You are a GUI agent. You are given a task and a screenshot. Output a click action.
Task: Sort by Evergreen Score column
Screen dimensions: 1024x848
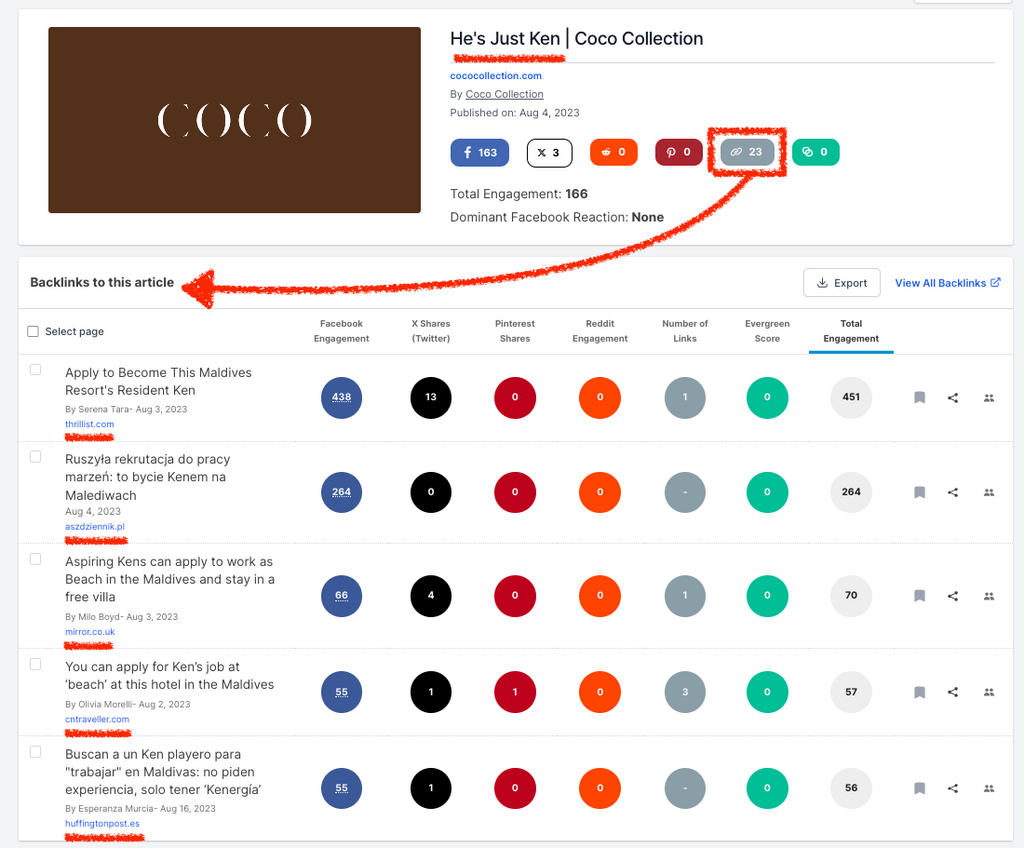click(x=767, y=331)
